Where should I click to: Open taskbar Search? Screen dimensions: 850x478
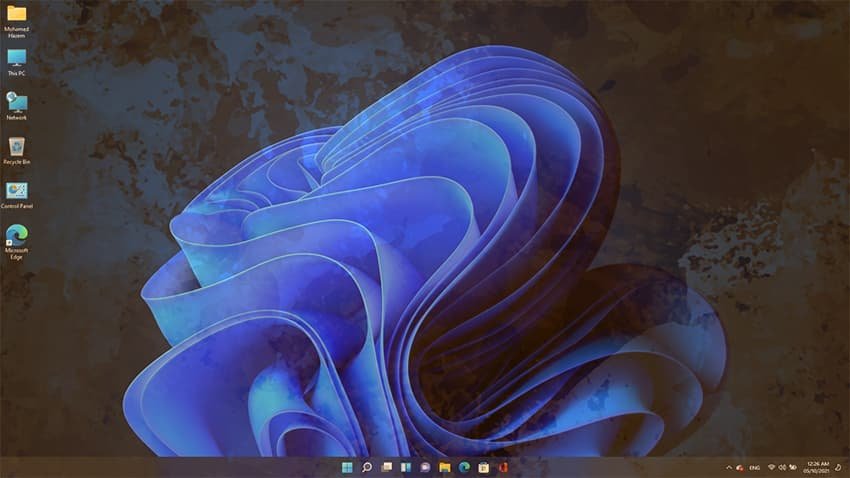(367, 467)
